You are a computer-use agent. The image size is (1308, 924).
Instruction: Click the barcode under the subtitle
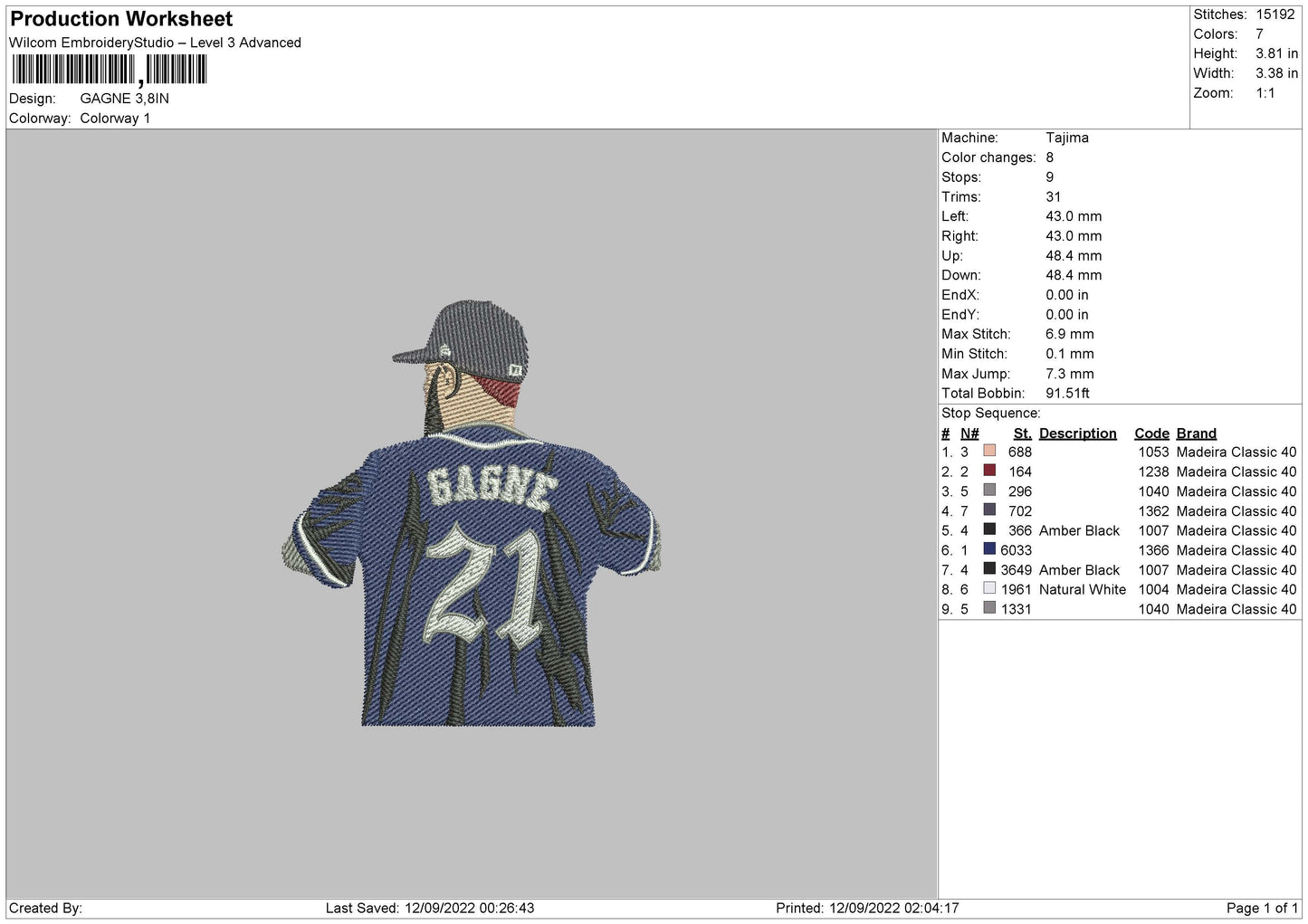[109, 70]
